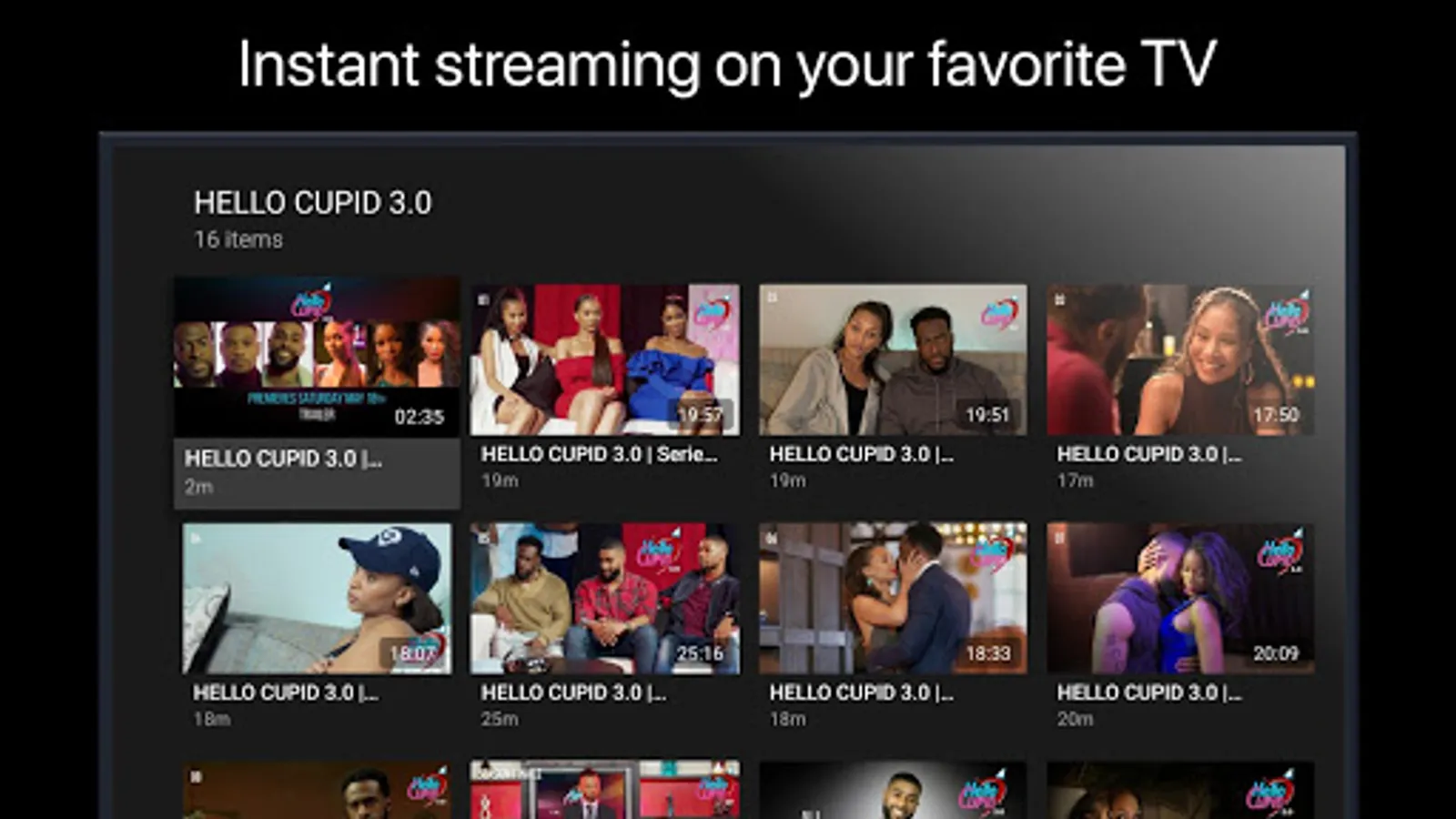
Task: Open the 18:07 thumbnail with blue cap
Action: (317, 598)
